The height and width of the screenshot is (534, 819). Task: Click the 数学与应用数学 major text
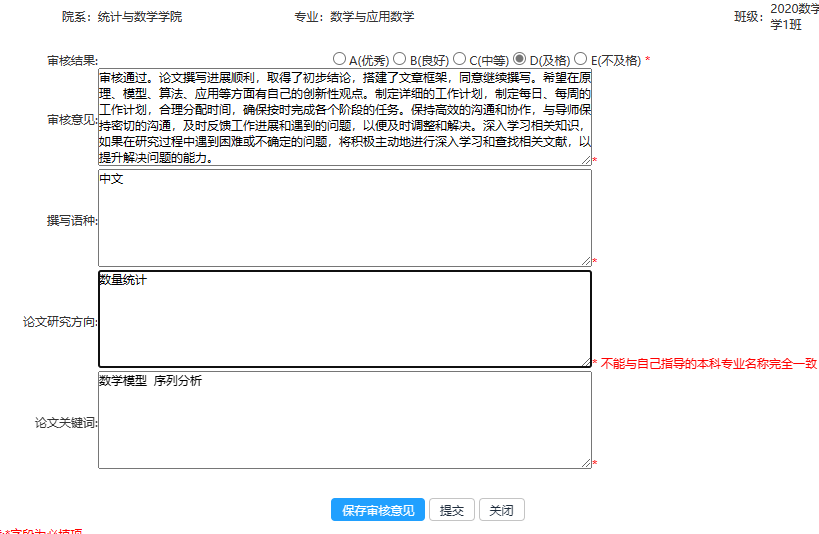tap(372, 17)
